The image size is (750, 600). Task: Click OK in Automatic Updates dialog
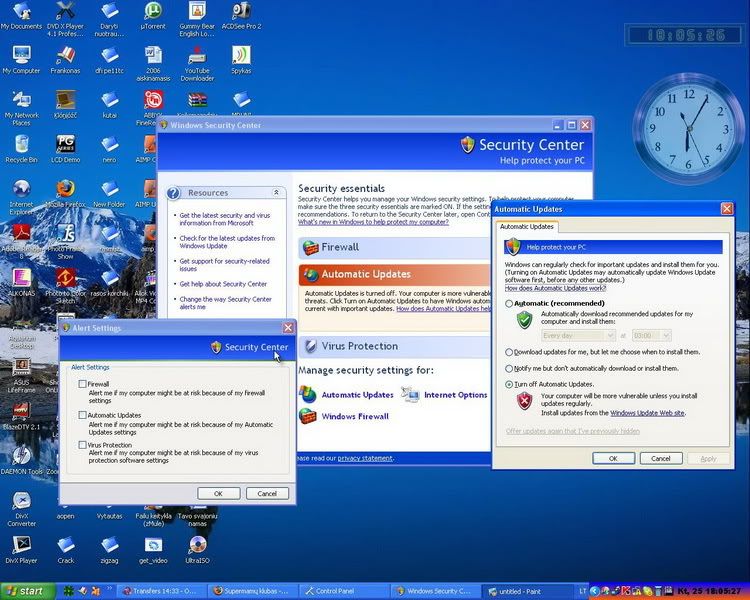pyautogui.click(x=613, y=458)
